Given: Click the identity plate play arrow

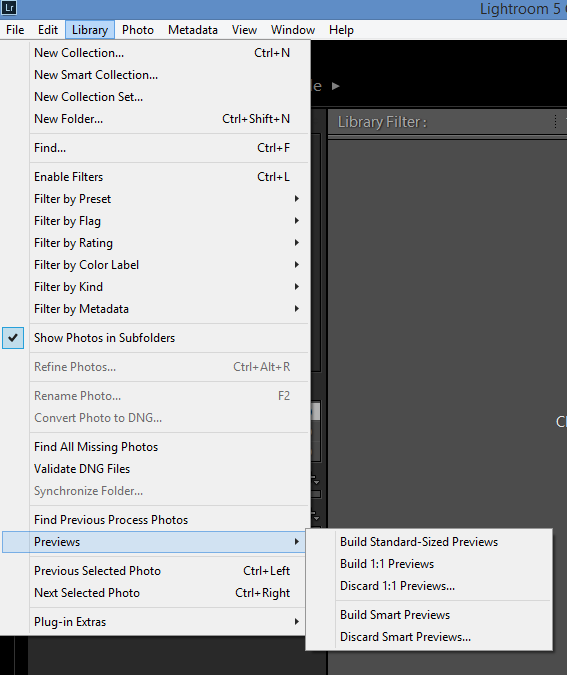Looking at the screenshot, I should click(x=336, y=86).
